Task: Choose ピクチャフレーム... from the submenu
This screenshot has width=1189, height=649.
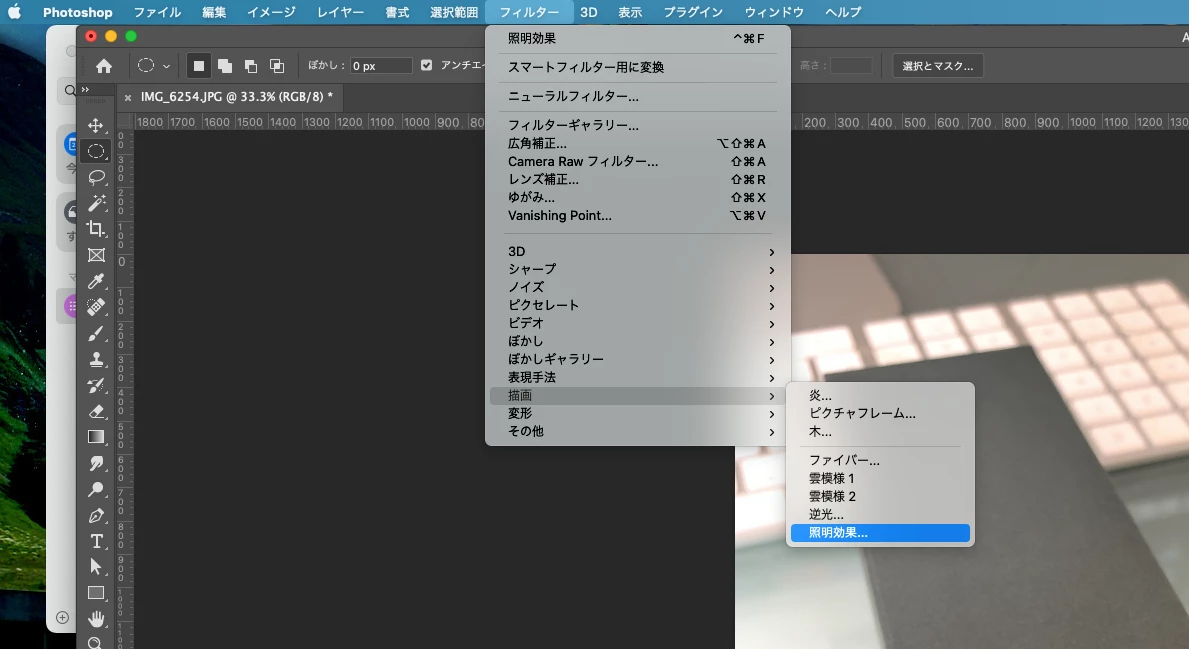Action: pos(880,414)
